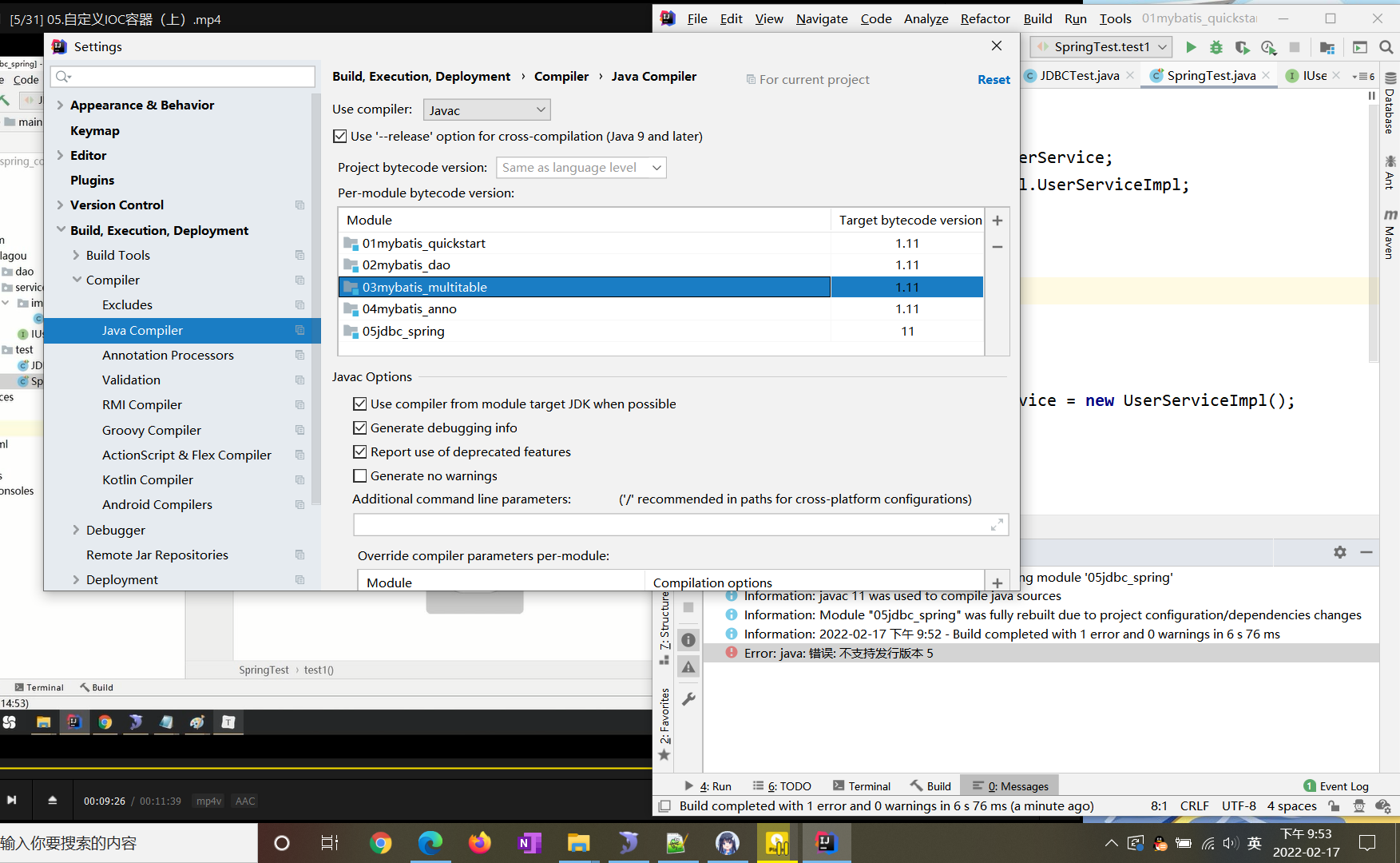The image size is (1400, 863).
Task: Switch to SpringTest.java editor tab
Action: (1211, 75)
